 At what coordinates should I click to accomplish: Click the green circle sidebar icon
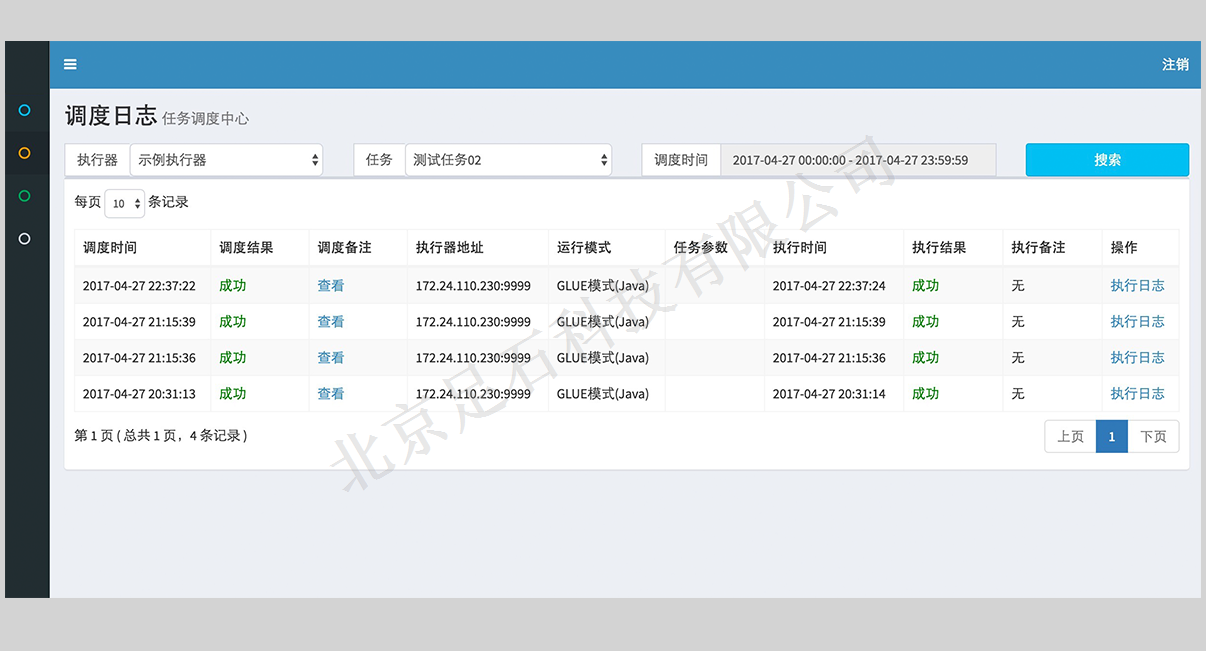(x=25, y=196)
